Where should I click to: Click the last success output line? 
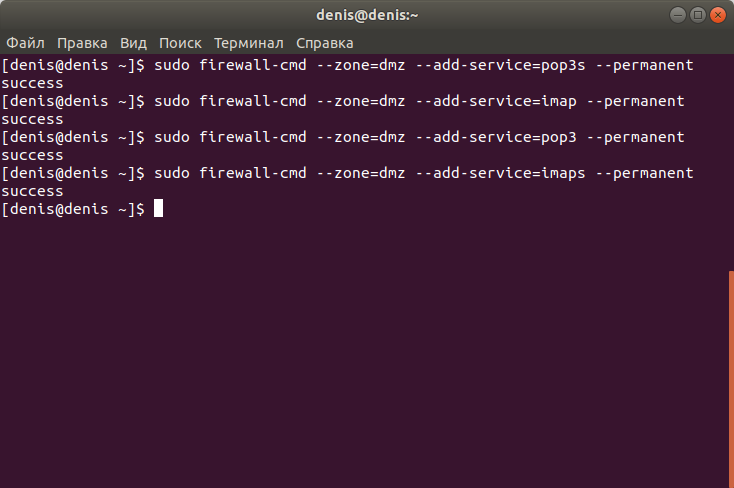click(x=32, y=192)
